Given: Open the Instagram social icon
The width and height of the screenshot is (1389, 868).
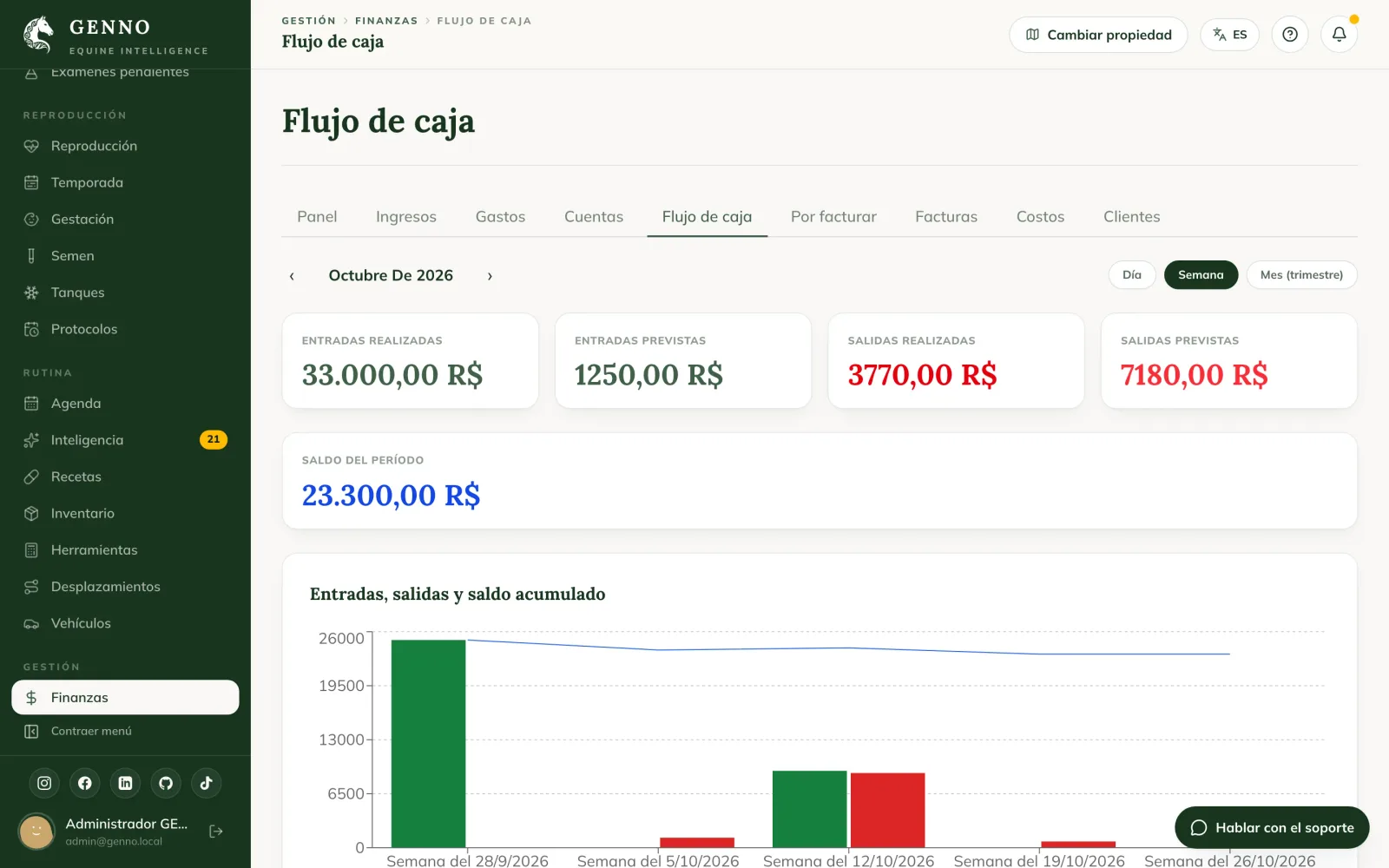Looking at the screenshot, I should point(44,783).
